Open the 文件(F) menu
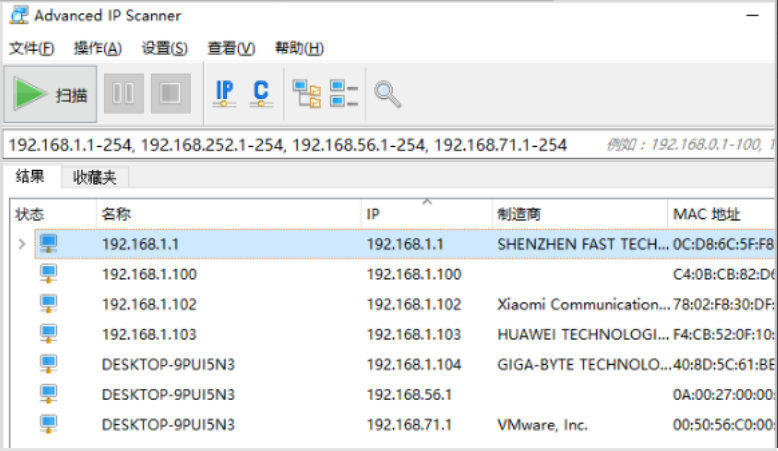 click(x=31, y=48)
